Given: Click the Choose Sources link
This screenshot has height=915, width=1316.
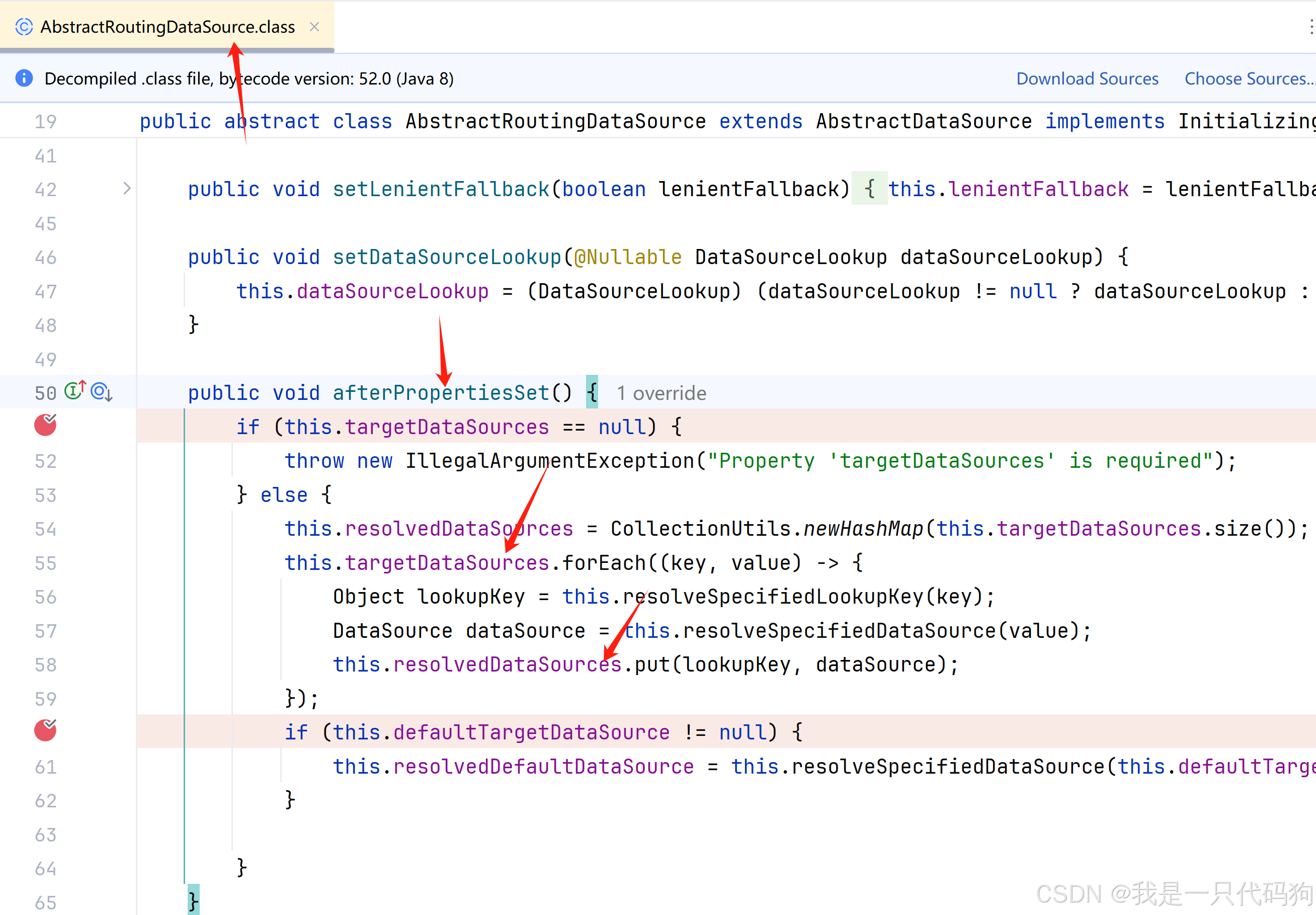Looking at the screenshot, I should (1249, 78).
